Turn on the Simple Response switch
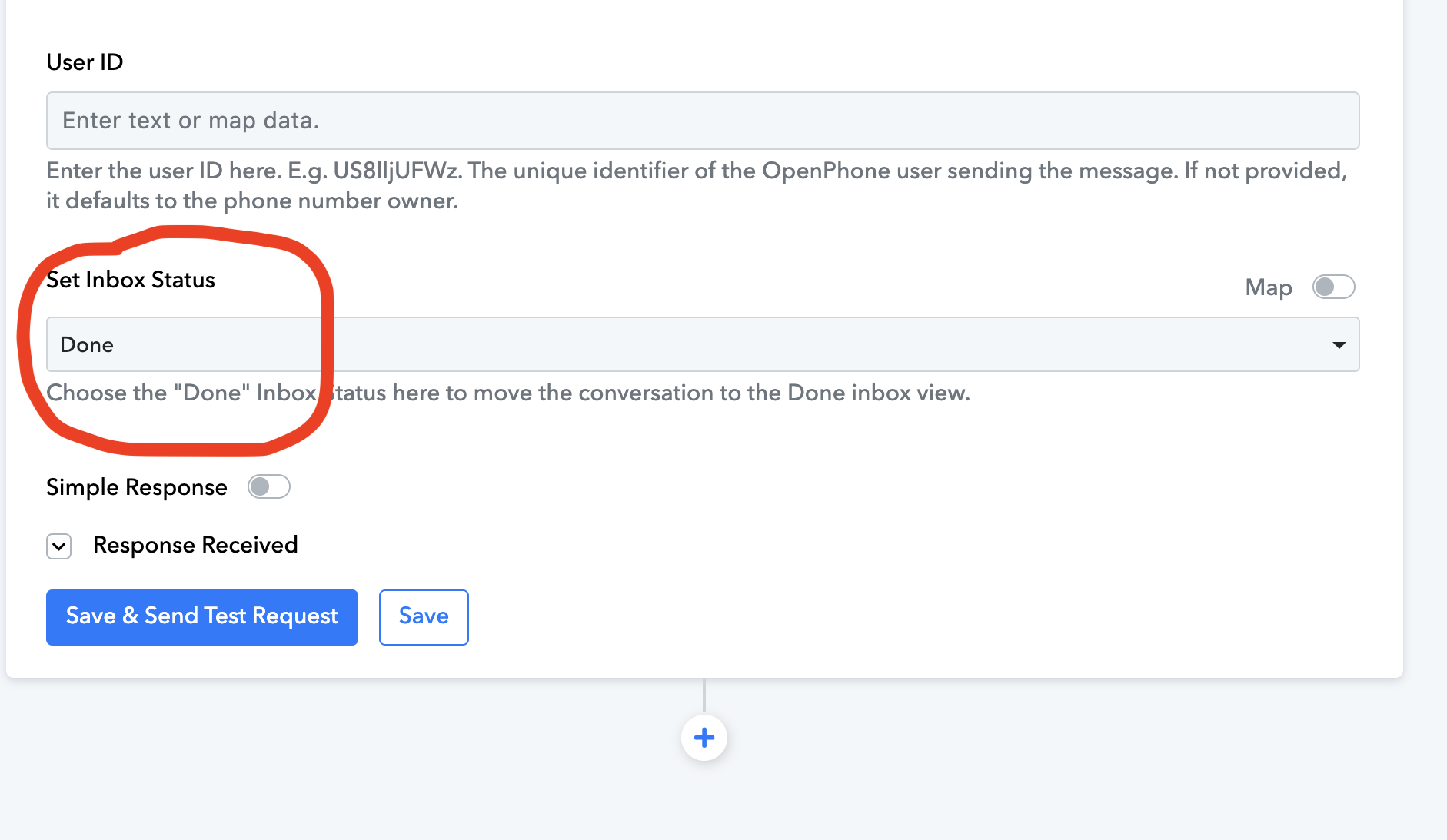The width and height of the screenshot is (1447, 840). coord(268,487)
